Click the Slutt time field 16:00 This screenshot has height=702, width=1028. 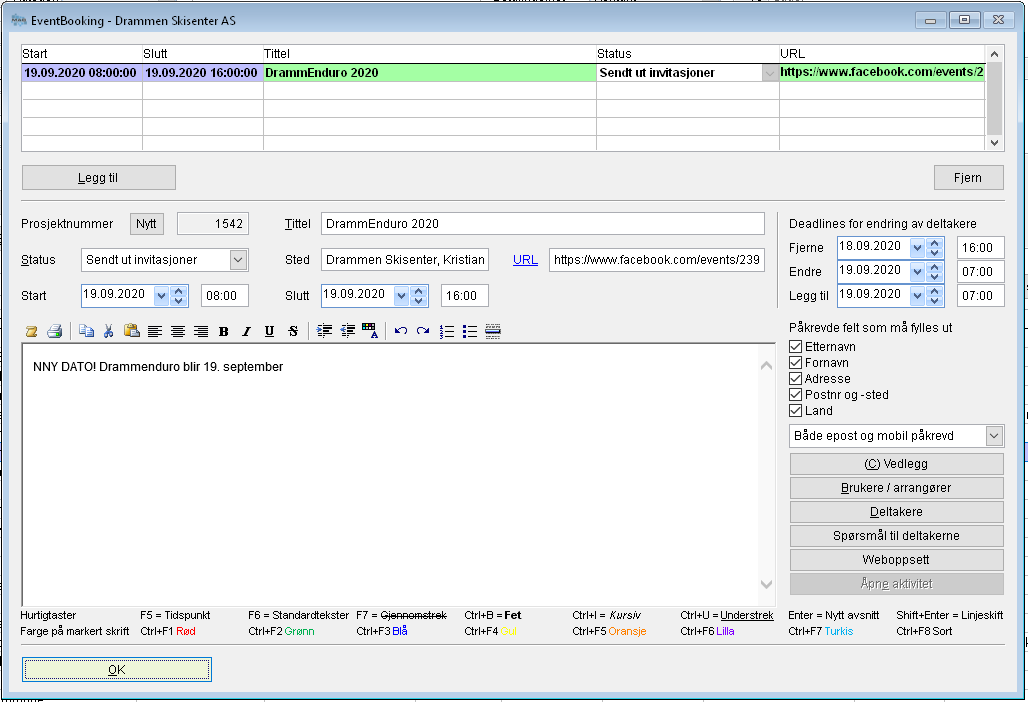pos(465,296)
